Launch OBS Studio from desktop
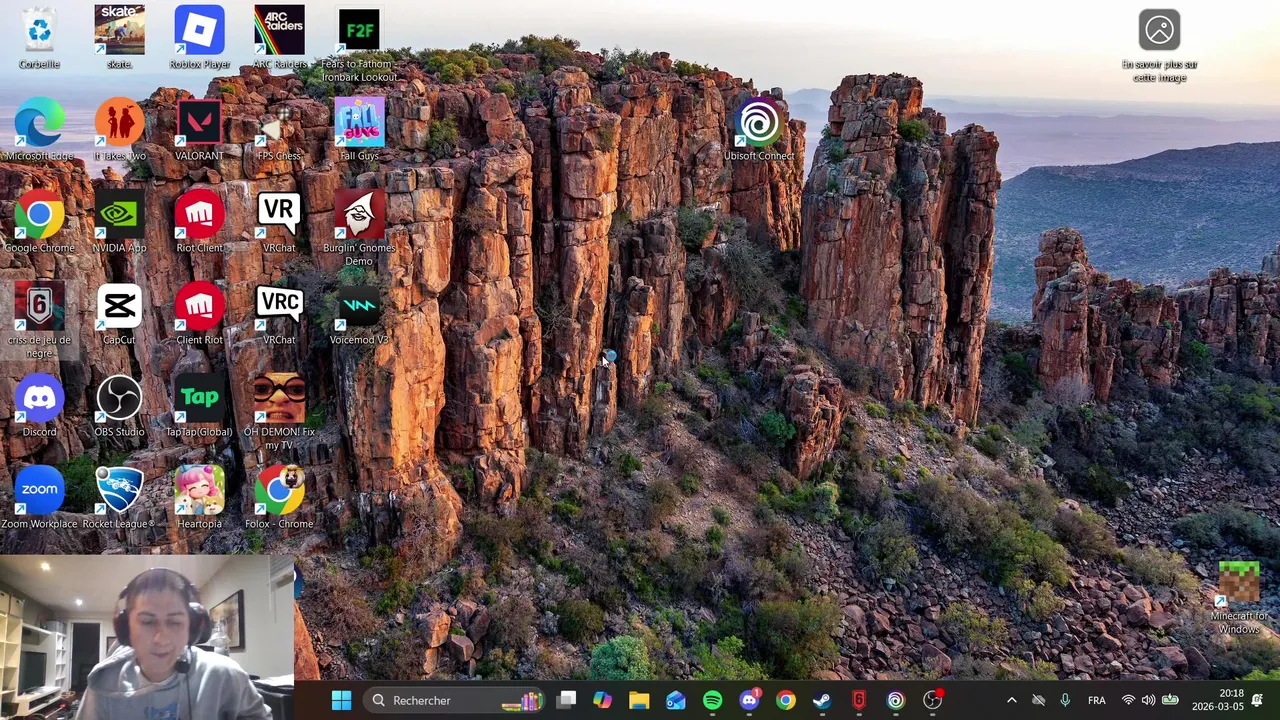Screen dimensions: 1280x720 (119, 406)
